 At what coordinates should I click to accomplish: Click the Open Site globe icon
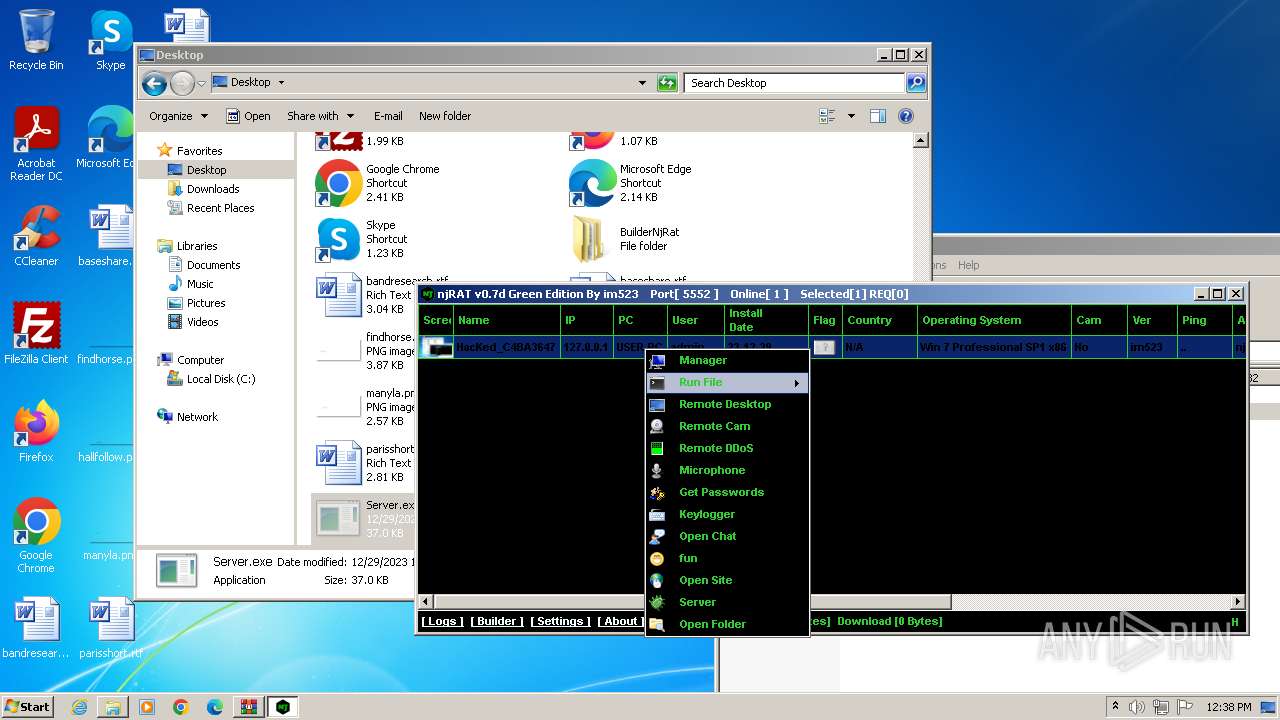657,580
